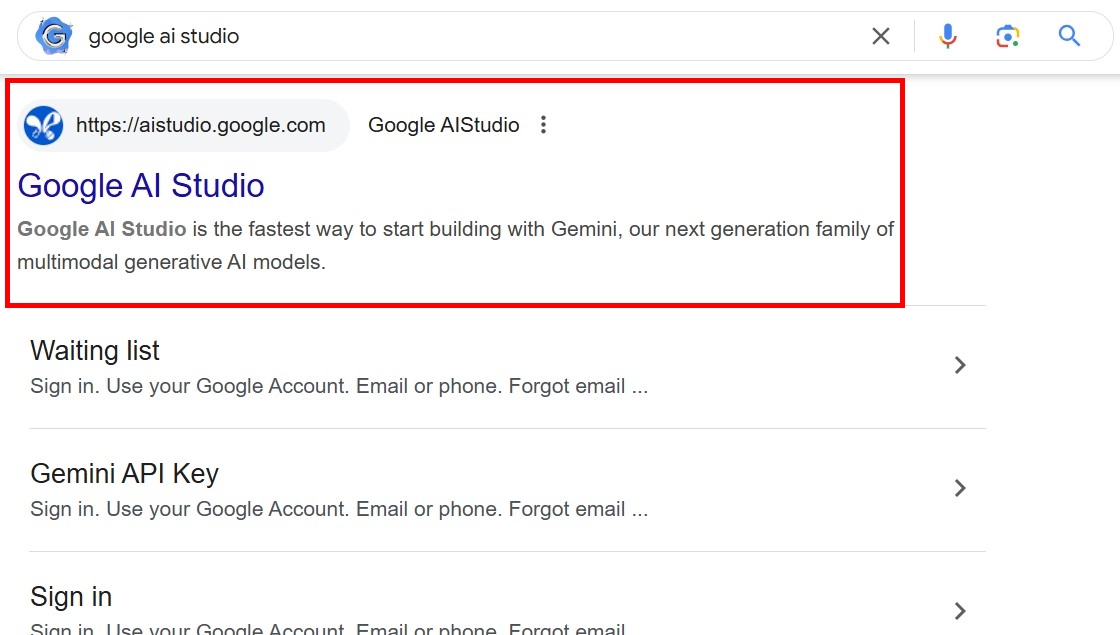Image resolution: width=1120 pixels, height=635 pixels.
Task: Expand the Waiting list chevron
Action: tap(960, 365)
